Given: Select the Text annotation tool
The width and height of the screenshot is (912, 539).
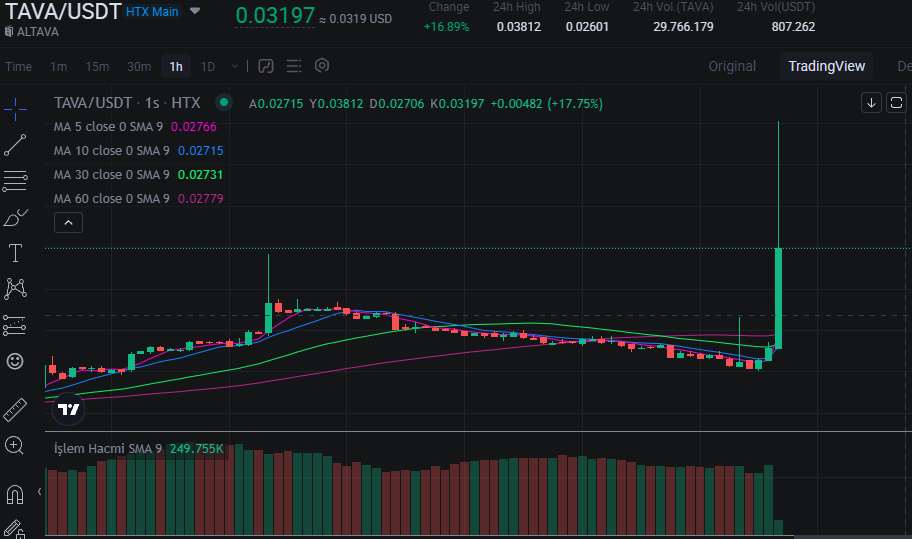Looking at the screenshot, I should [15, 252].
